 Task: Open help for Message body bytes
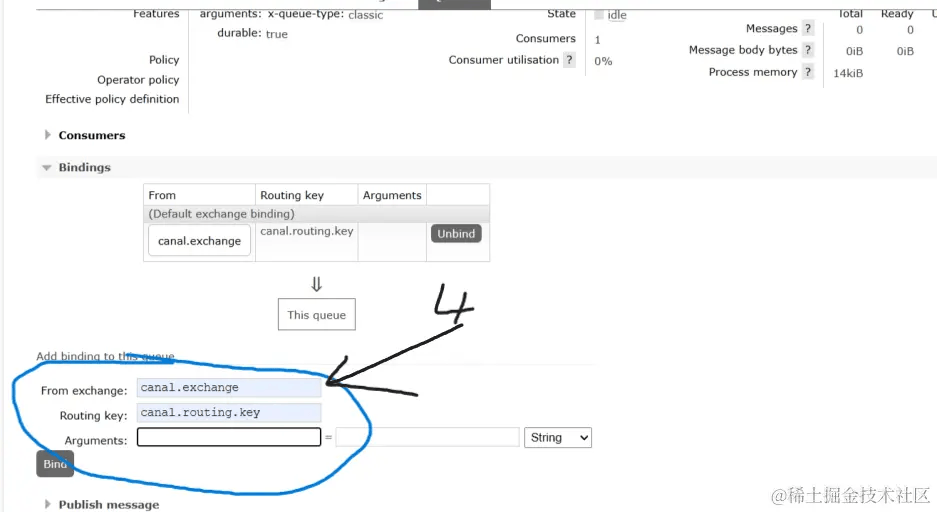(x=808, y=50)
